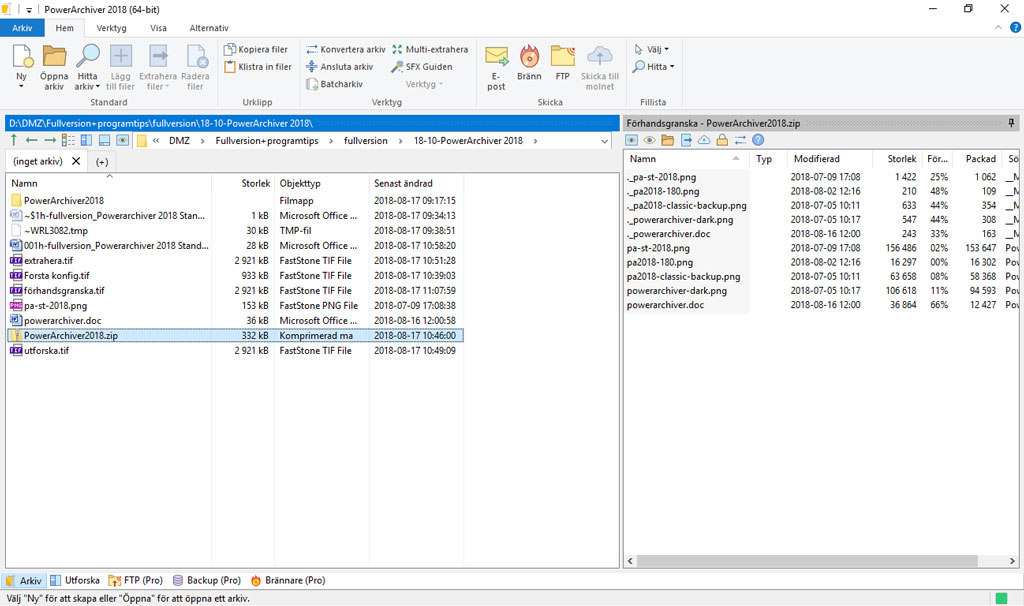The width and height of the screenshot is (1024, 606).
Task: Open the FTP send tool
Action: tap(562, 63)
